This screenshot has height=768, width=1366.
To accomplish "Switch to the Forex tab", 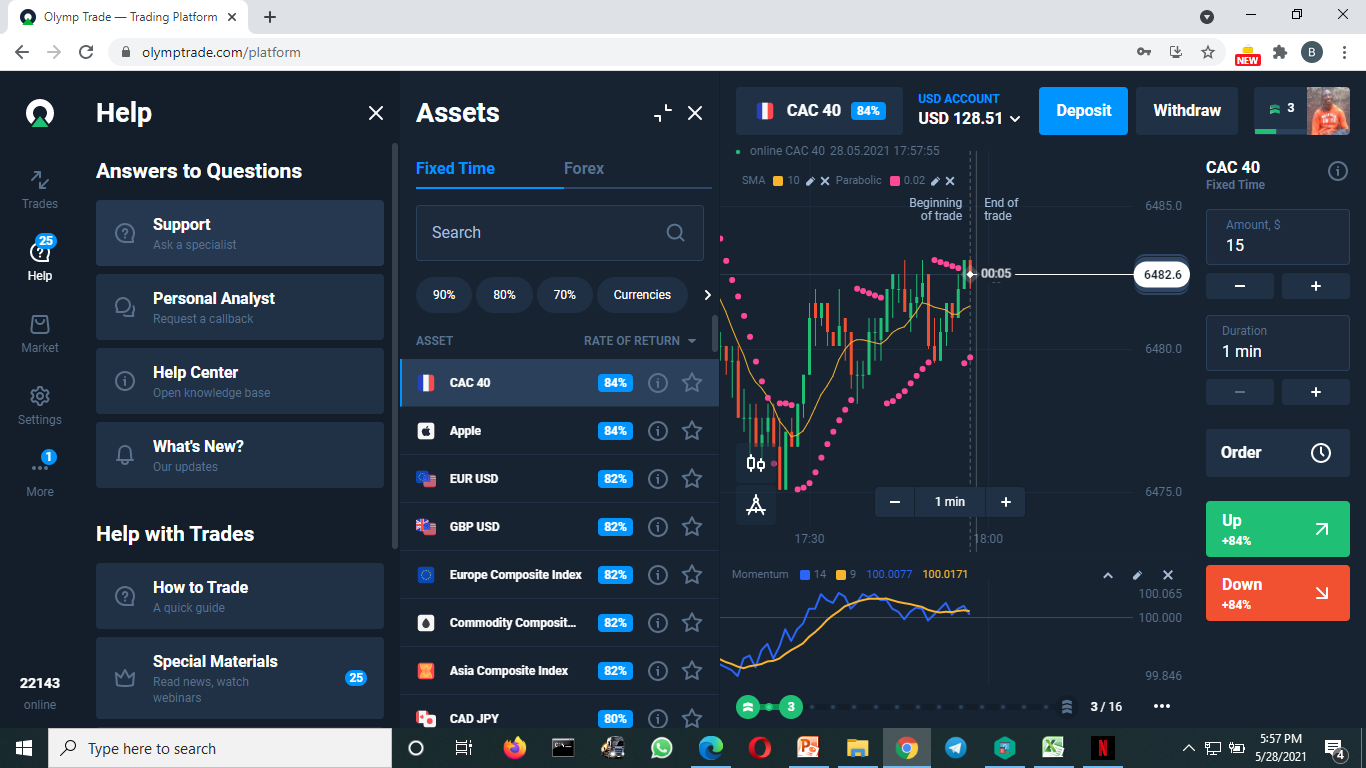I will (x=584, y=169).
